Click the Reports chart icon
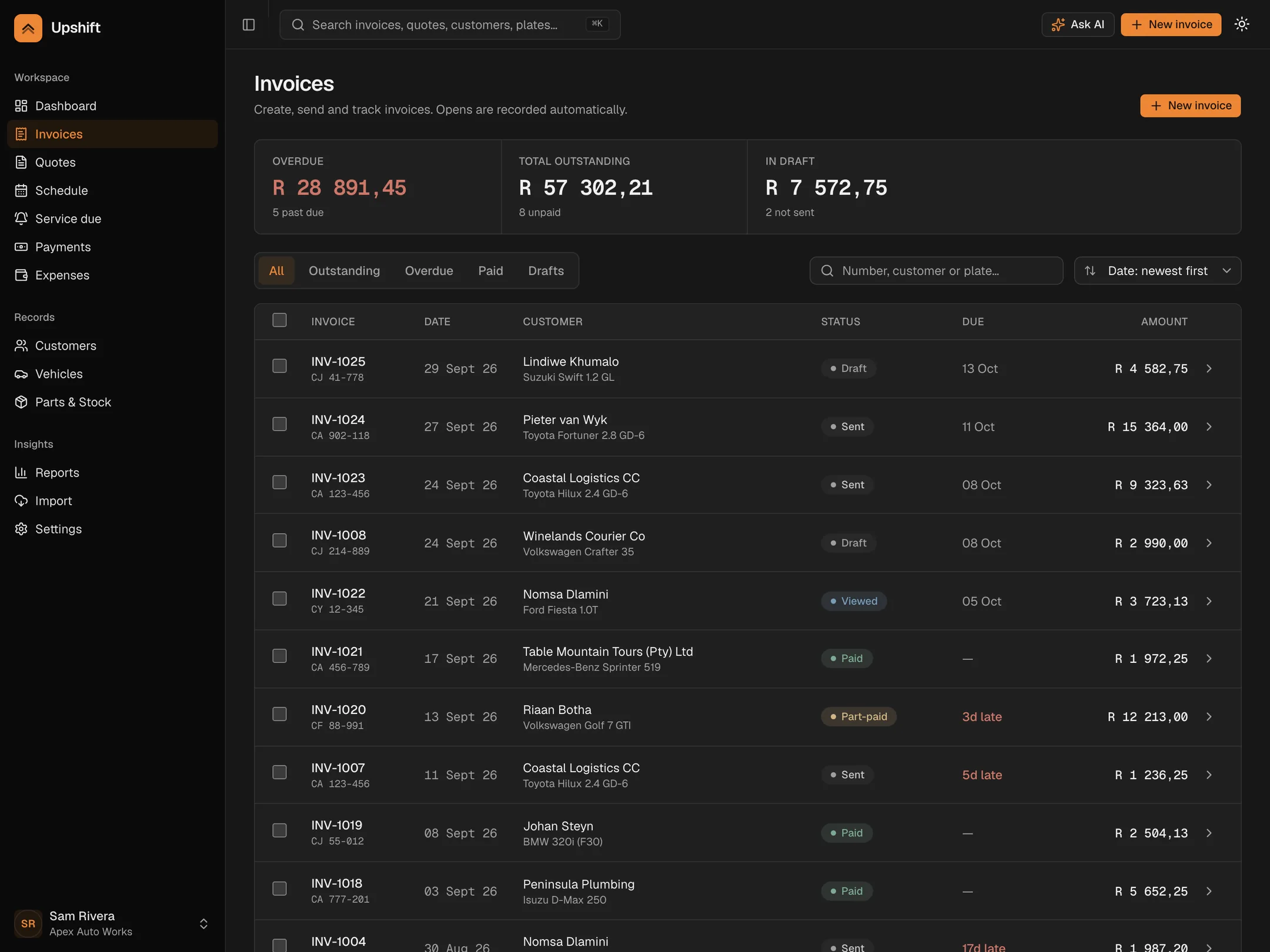This screenshot has height=952, width=1270. (x=21, y=472)
